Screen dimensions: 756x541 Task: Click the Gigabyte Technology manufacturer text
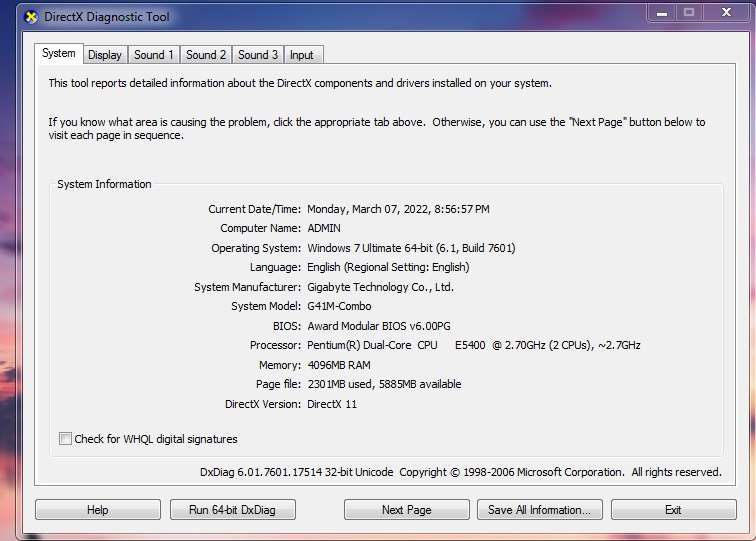pos(380,287)
